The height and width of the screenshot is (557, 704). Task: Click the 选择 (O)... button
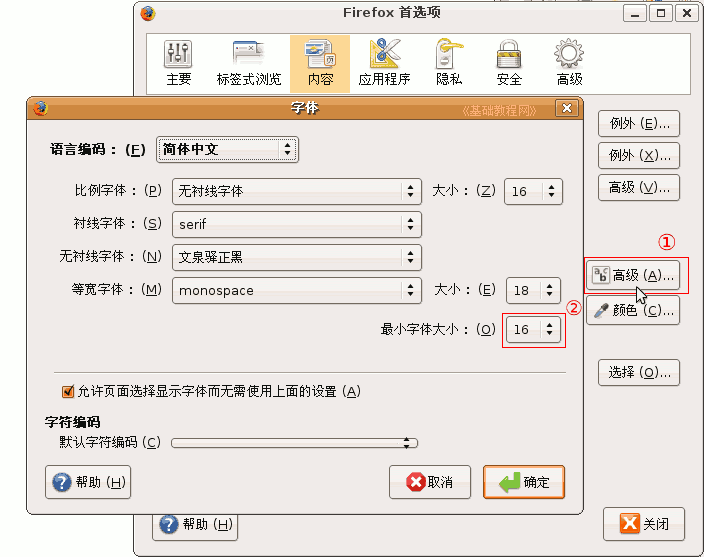[639, 373]
